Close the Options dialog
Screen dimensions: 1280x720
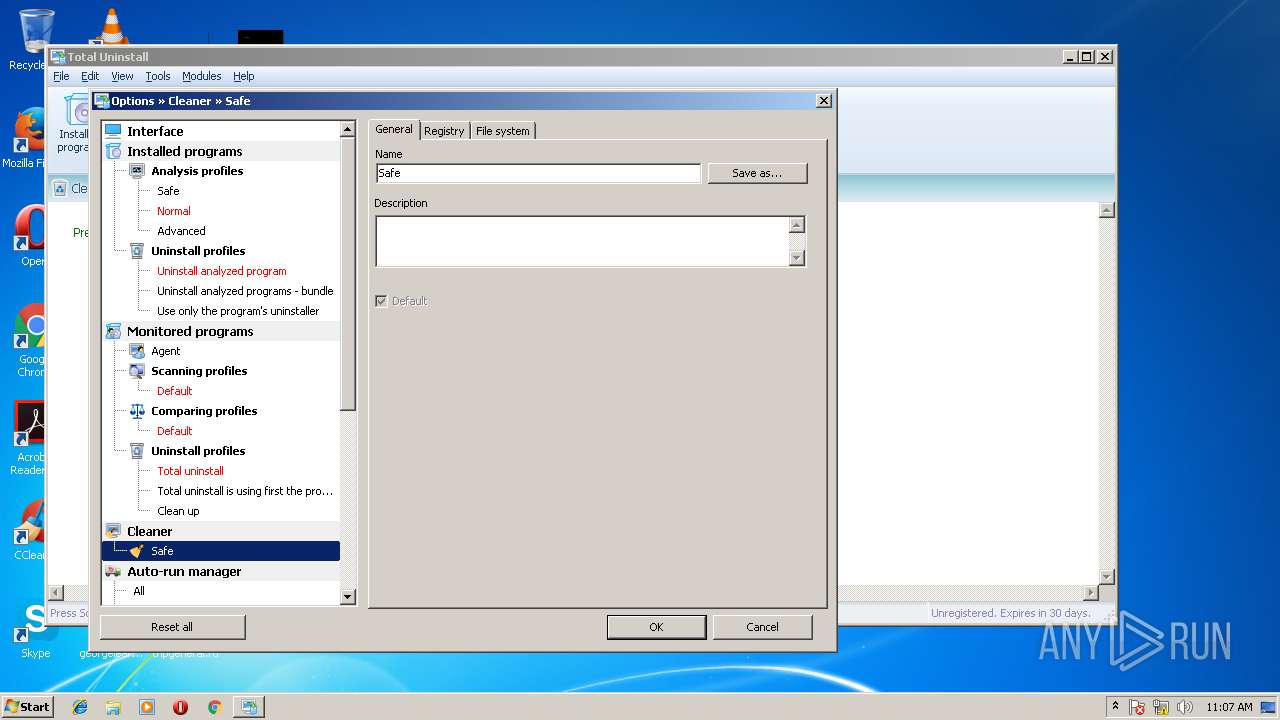[x=823, y=101]
